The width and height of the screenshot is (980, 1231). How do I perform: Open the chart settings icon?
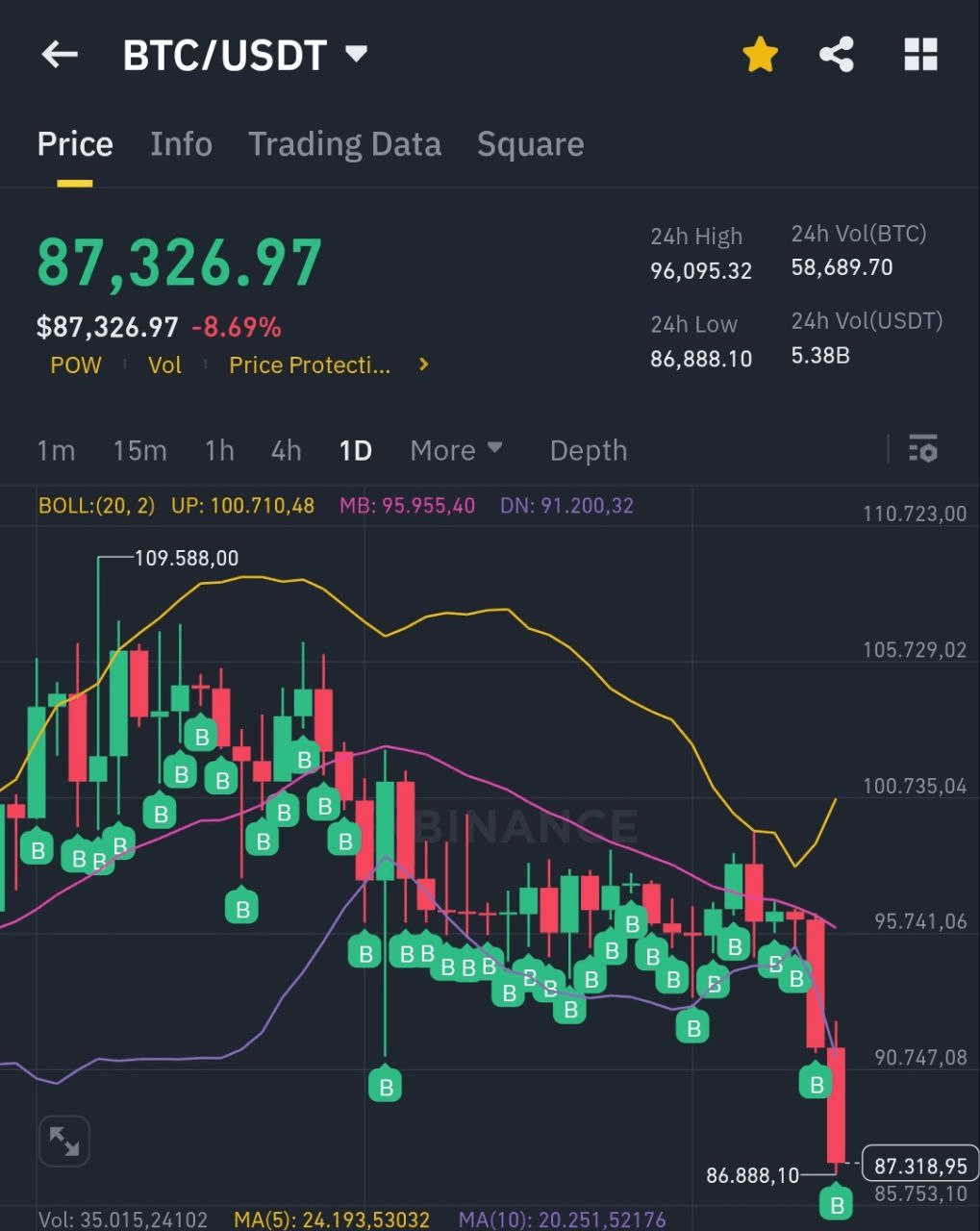pos(922,449)
